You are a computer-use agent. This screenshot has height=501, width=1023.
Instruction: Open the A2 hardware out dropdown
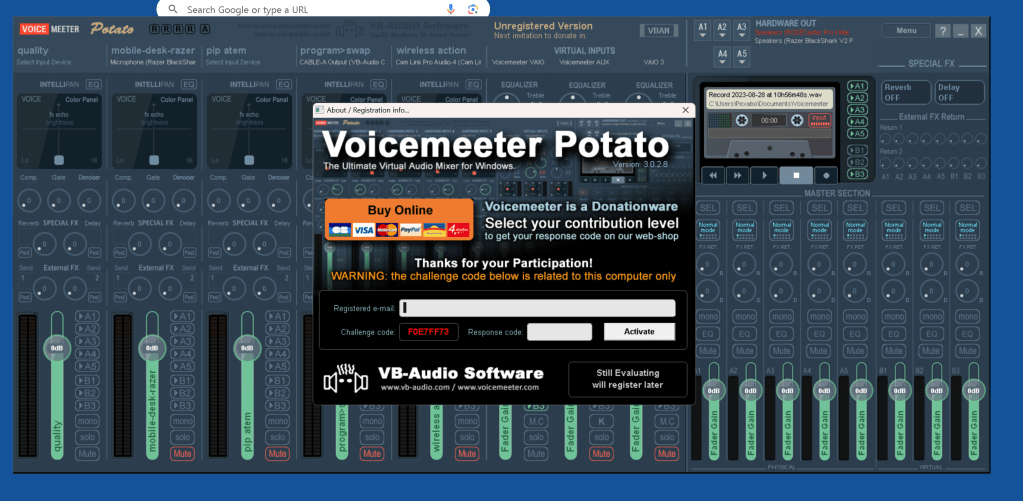(722, 31)
